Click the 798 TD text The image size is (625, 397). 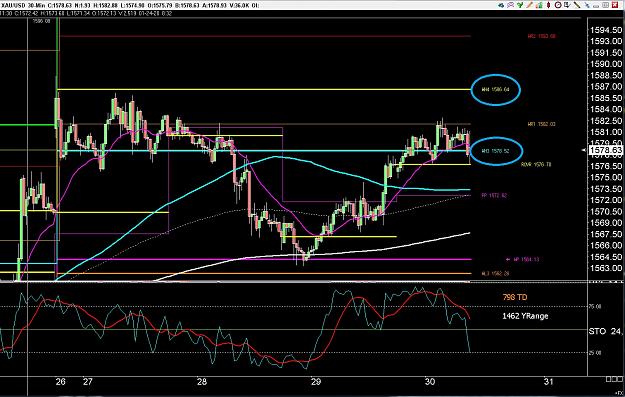pos(515,297)
